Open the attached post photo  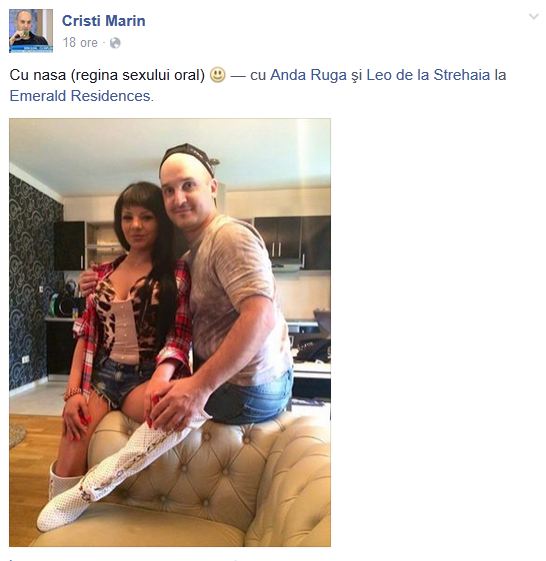click(x=170, y=332)
